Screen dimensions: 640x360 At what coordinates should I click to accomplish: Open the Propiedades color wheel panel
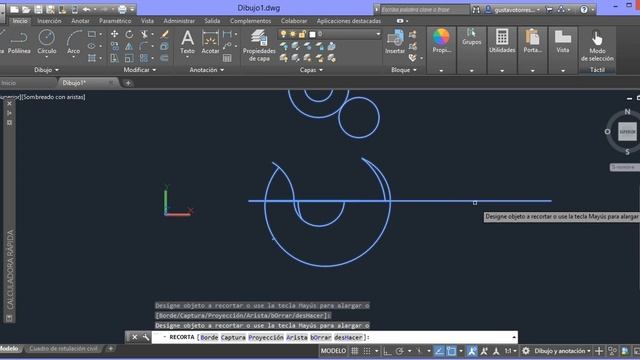441,41
